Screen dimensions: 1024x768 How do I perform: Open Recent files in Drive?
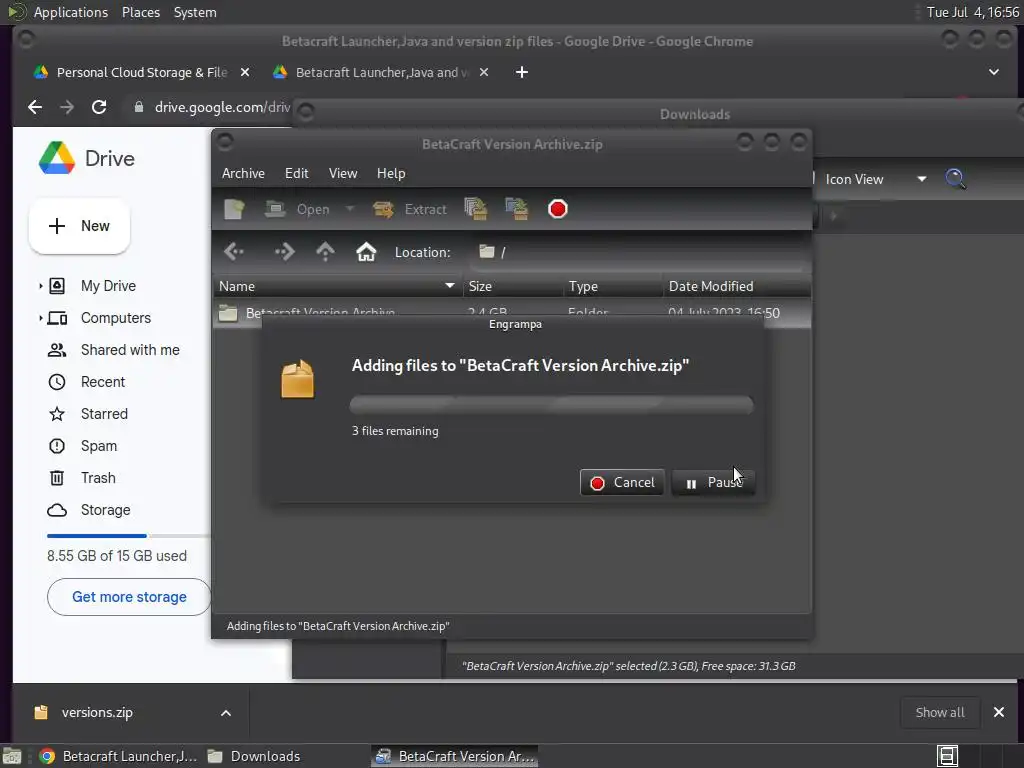click(x=103, y=382)
